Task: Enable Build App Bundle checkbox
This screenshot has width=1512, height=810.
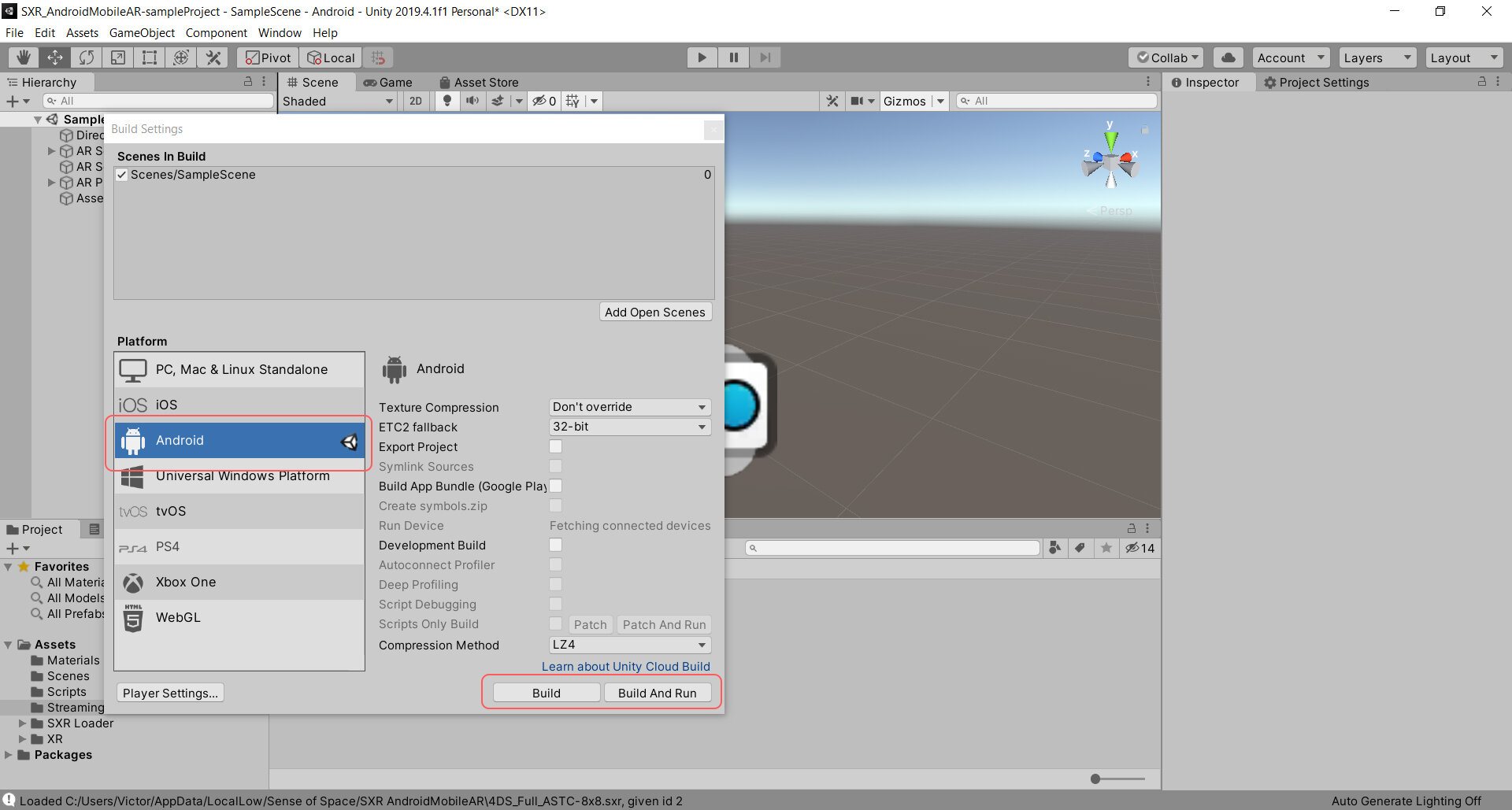Action: (x=555, y=486)
